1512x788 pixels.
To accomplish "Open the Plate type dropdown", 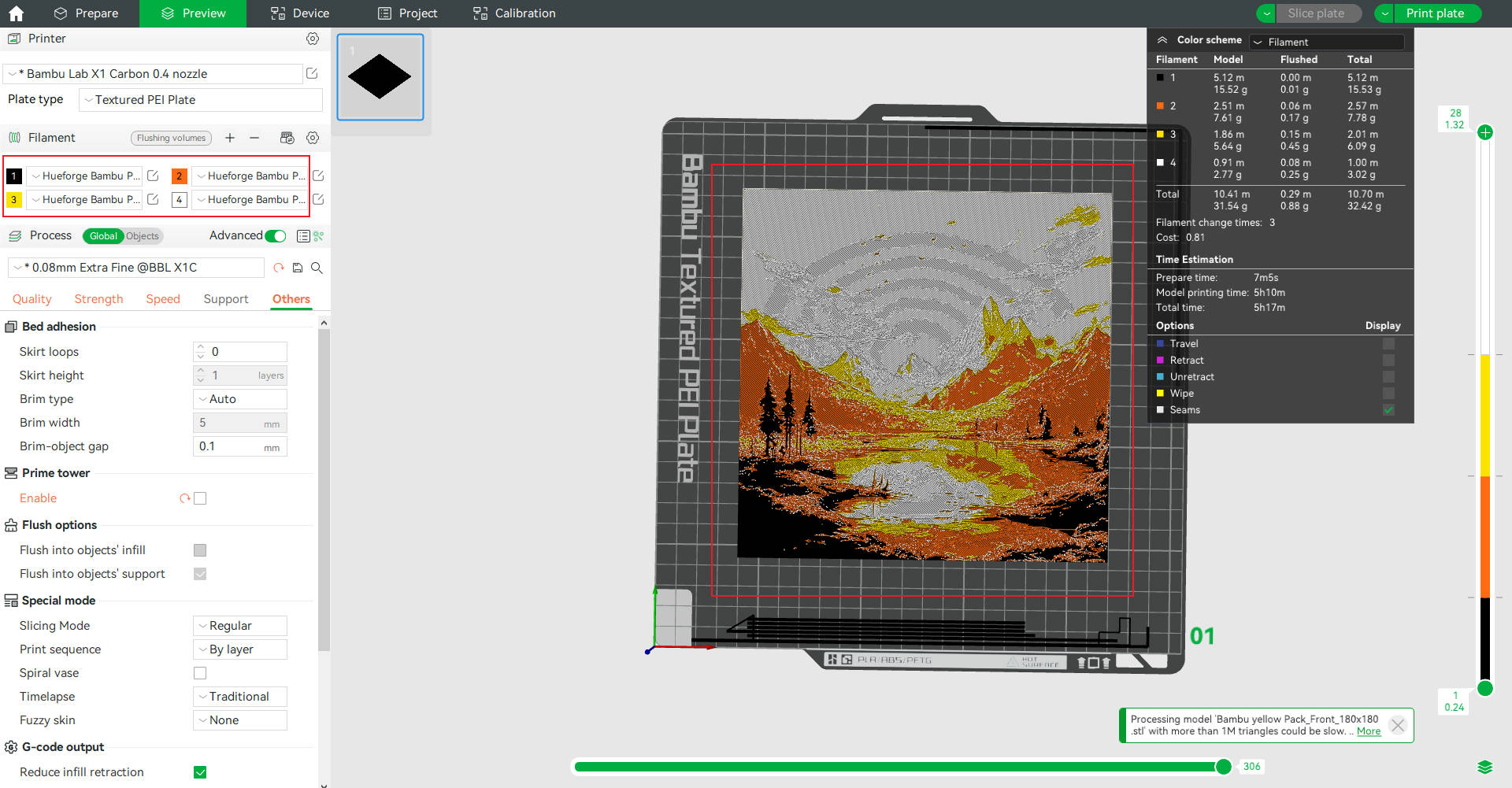I will (x=201, y=100).
